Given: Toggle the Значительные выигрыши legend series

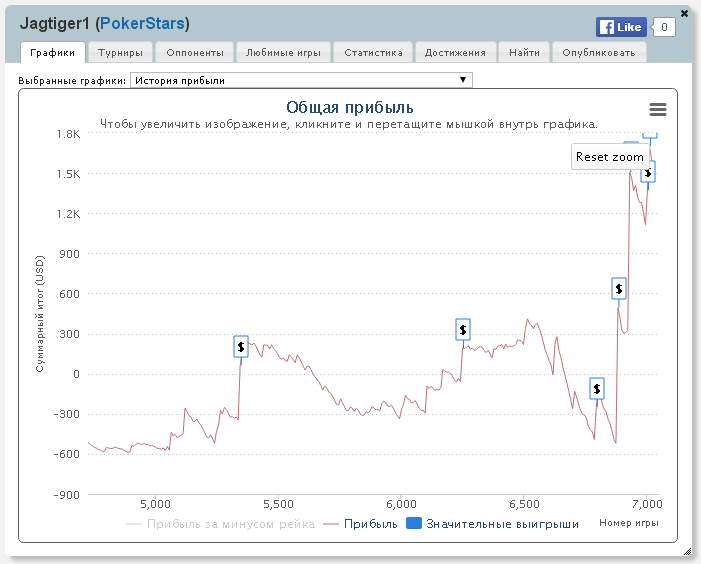Looking at the screenshot, I should coord(493,524).
